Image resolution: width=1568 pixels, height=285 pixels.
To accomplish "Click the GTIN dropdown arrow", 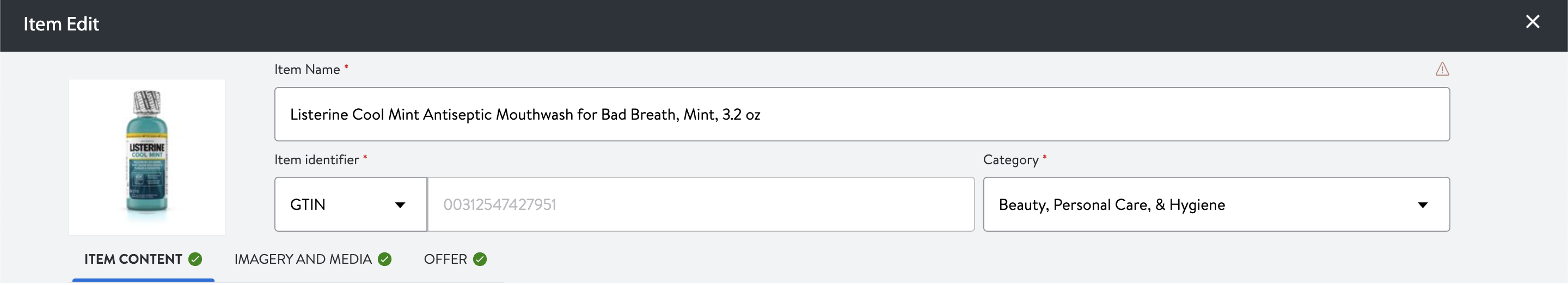I will tap(400, 206).
